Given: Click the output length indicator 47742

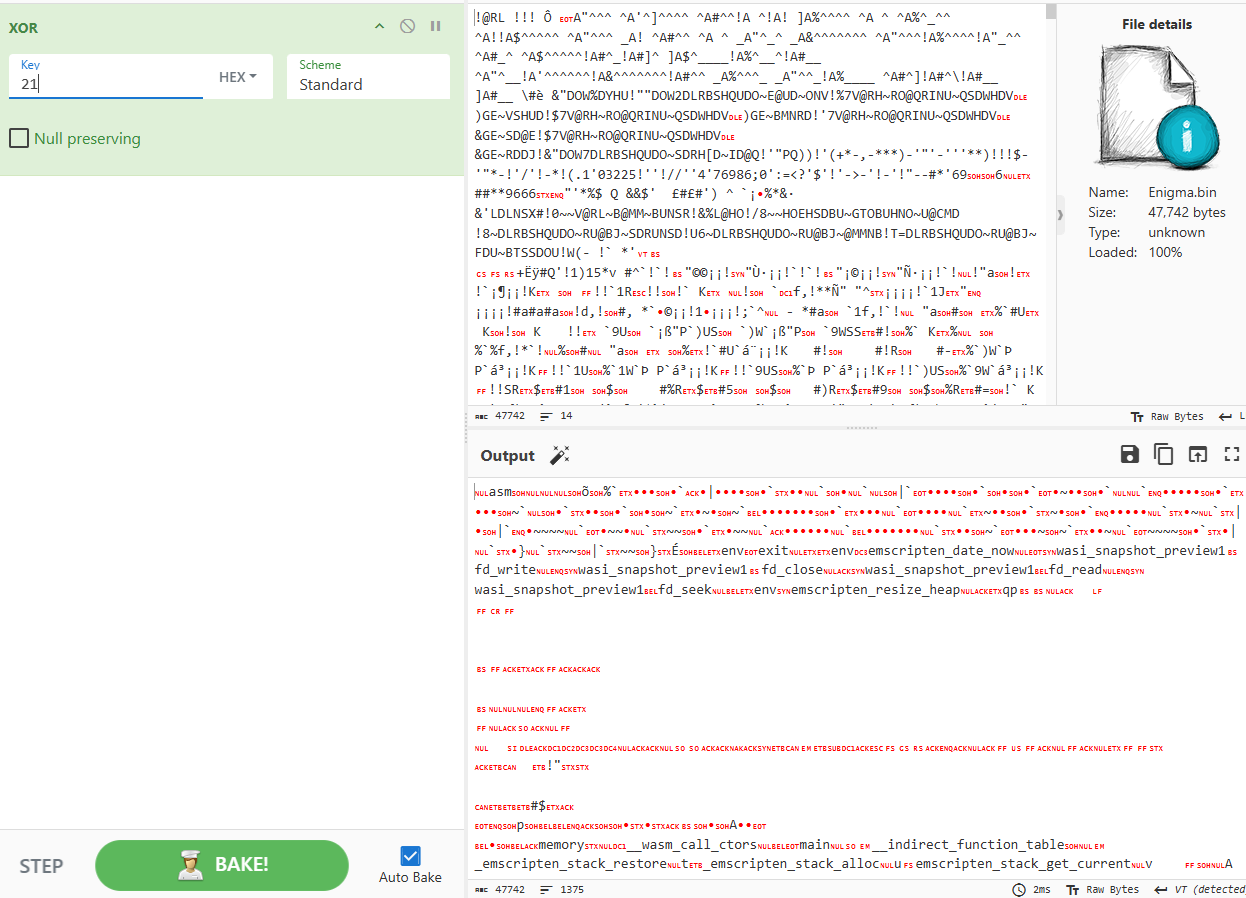Looking at the screenshot, I should coord(500,889).
